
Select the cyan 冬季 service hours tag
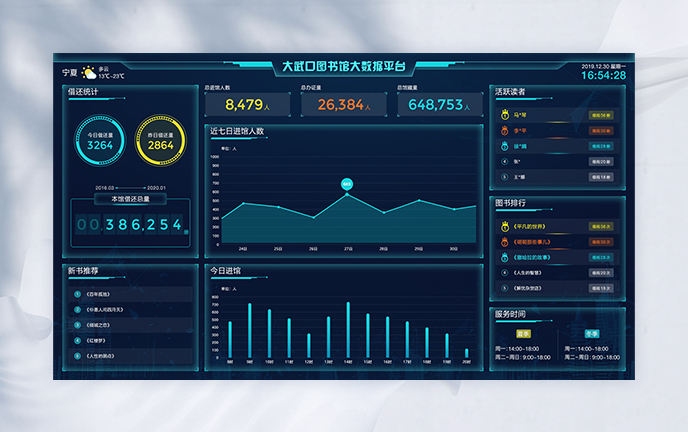click(x=592, y=333)
